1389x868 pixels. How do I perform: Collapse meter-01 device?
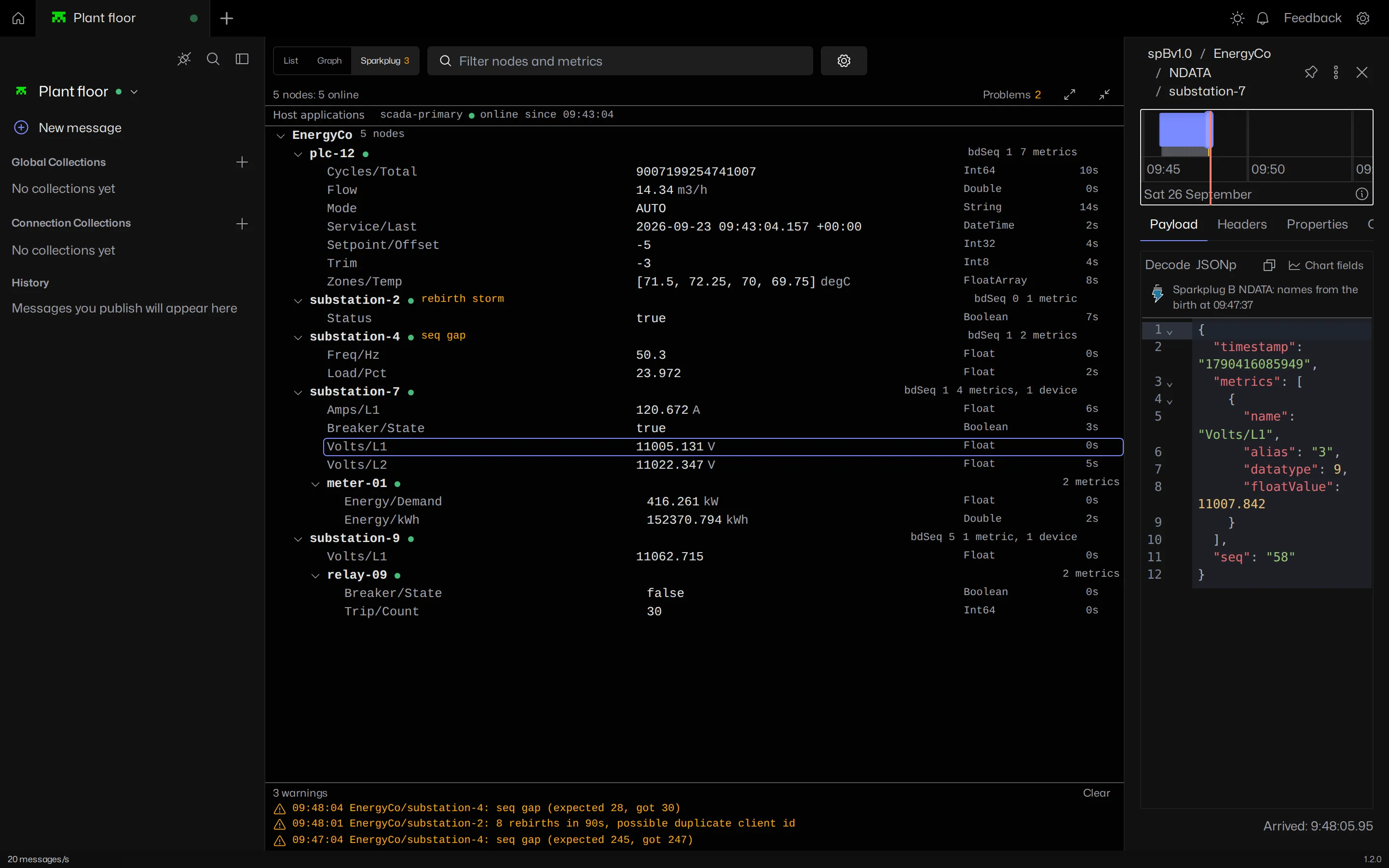tap(315, 484)
